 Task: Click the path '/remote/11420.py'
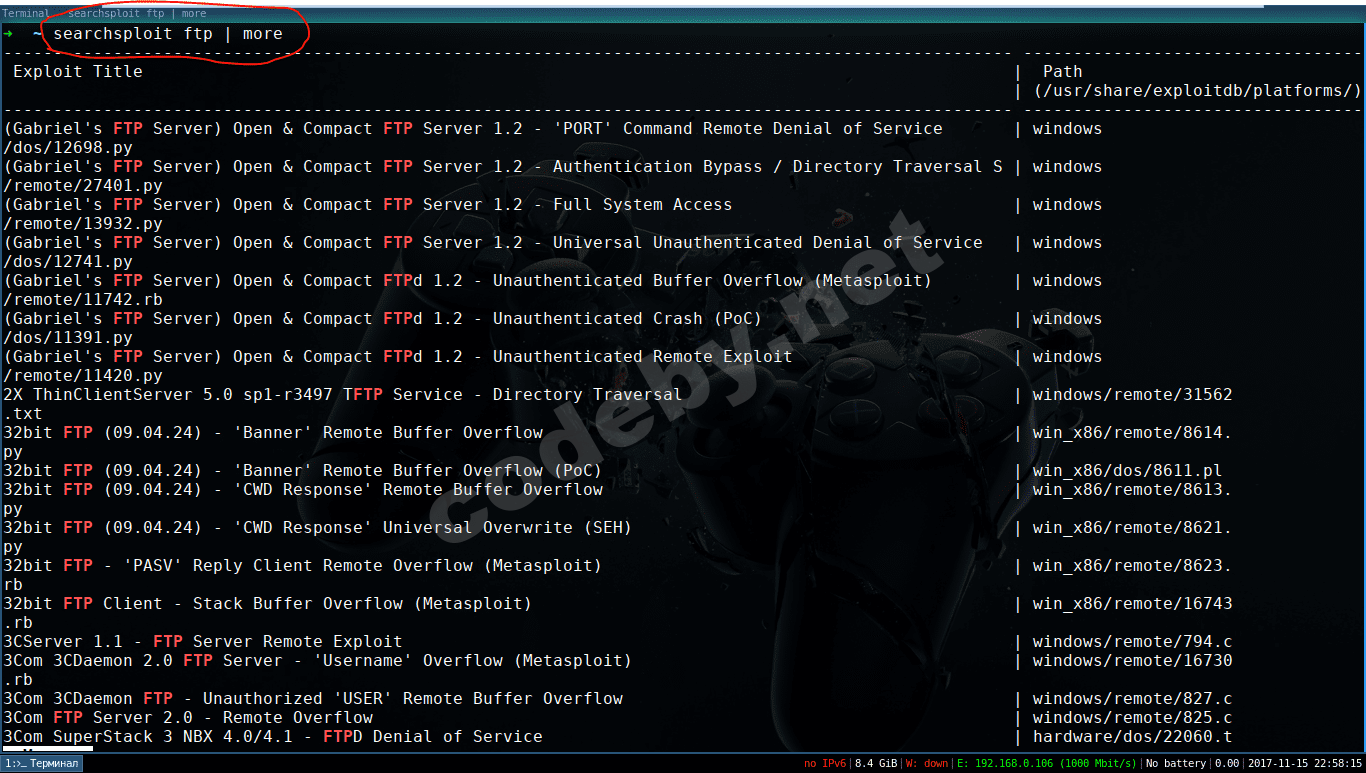click(83, 376)
